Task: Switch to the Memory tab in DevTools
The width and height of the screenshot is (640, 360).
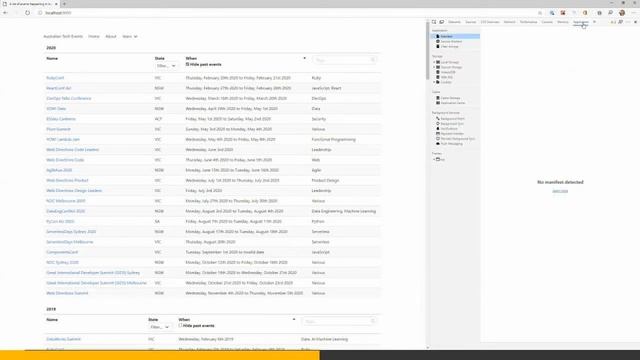Action: (x=563, y=22)
